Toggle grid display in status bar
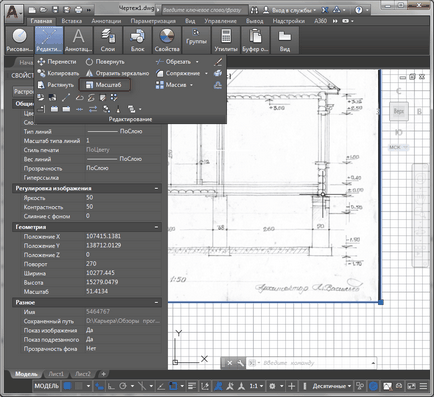The height and width of the screenshot is (397, 434). pyautogui.click(x=68, y=386)
